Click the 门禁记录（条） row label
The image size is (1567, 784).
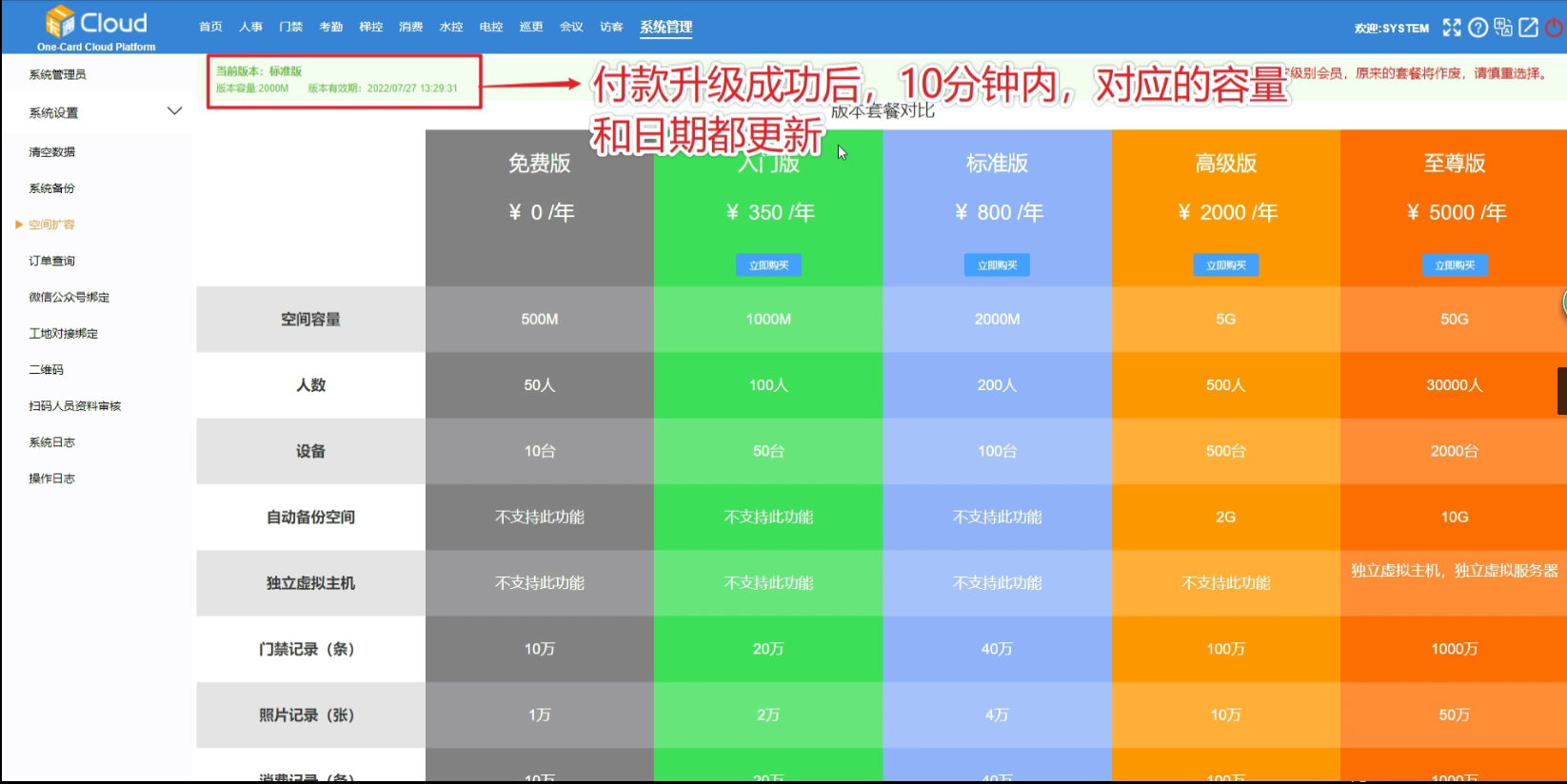(x=310, y=649)
